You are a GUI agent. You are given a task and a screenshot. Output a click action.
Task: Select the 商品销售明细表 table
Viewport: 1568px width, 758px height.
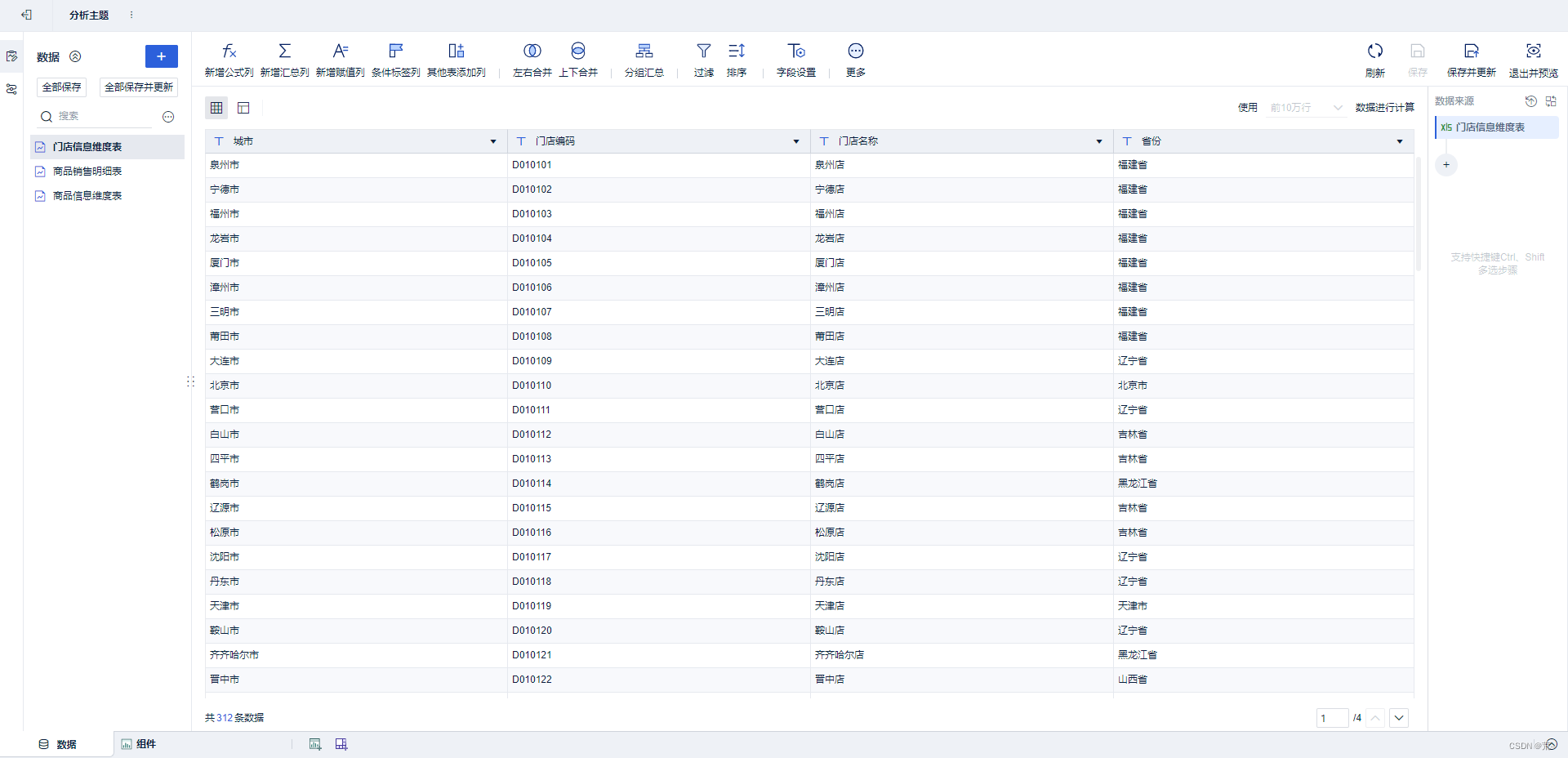click(107, 172)
